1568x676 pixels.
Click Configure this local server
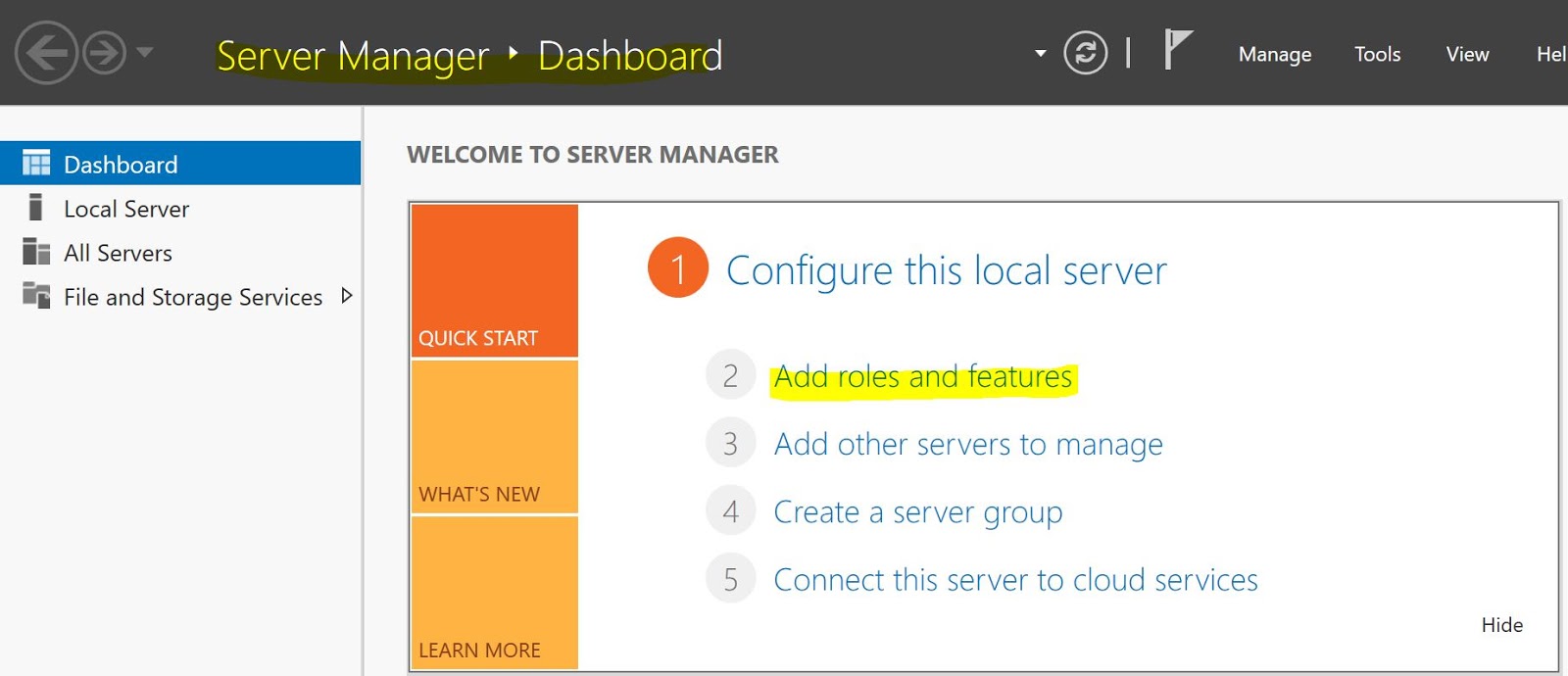pos(946,270)
